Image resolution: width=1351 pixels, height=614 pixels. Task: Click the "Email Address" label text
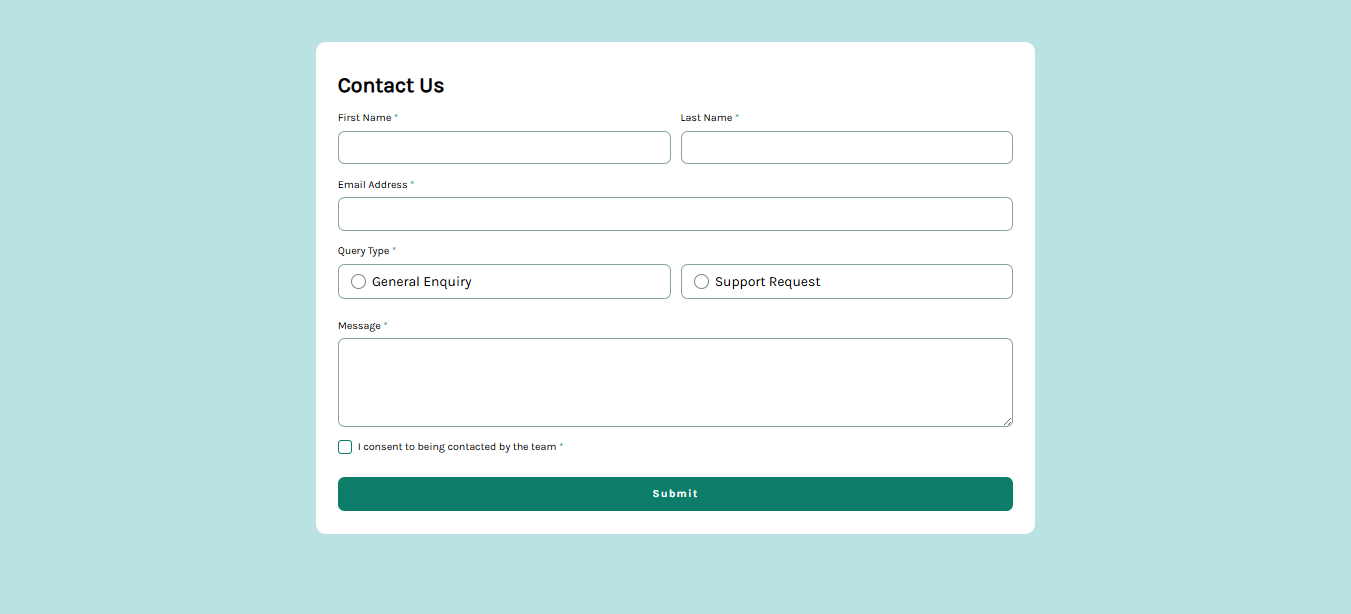coord(372,185)
